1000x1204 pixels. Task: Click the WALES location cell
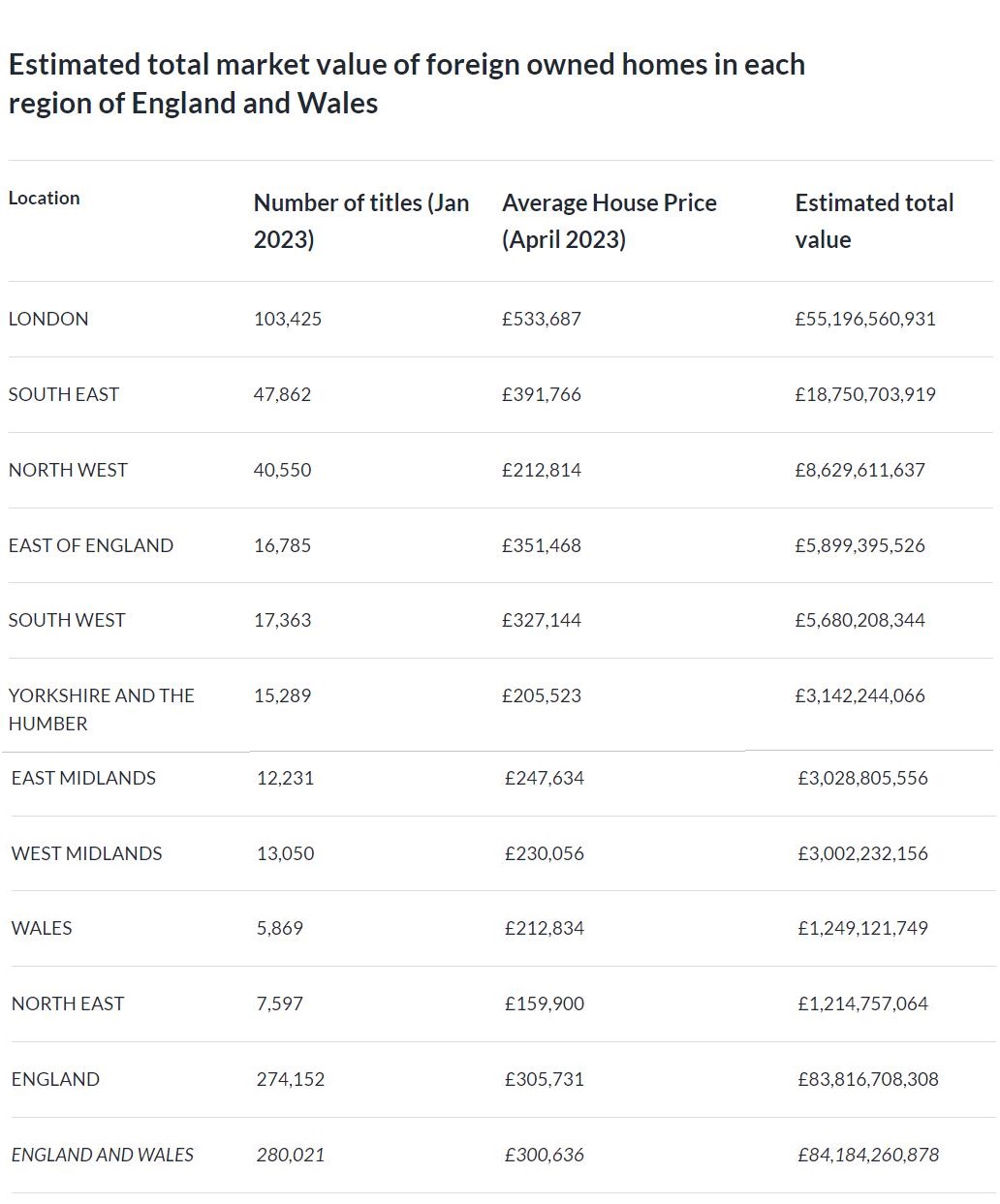(x=42, y=928)
